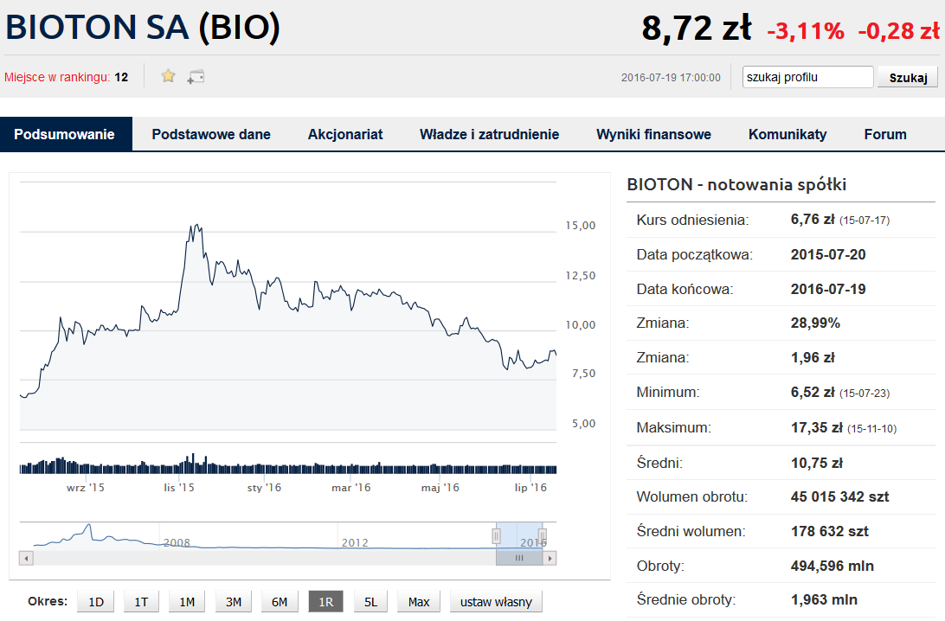
Task: Click the BIOTON SA (BIO) title
Action: [x=143, y=28]
